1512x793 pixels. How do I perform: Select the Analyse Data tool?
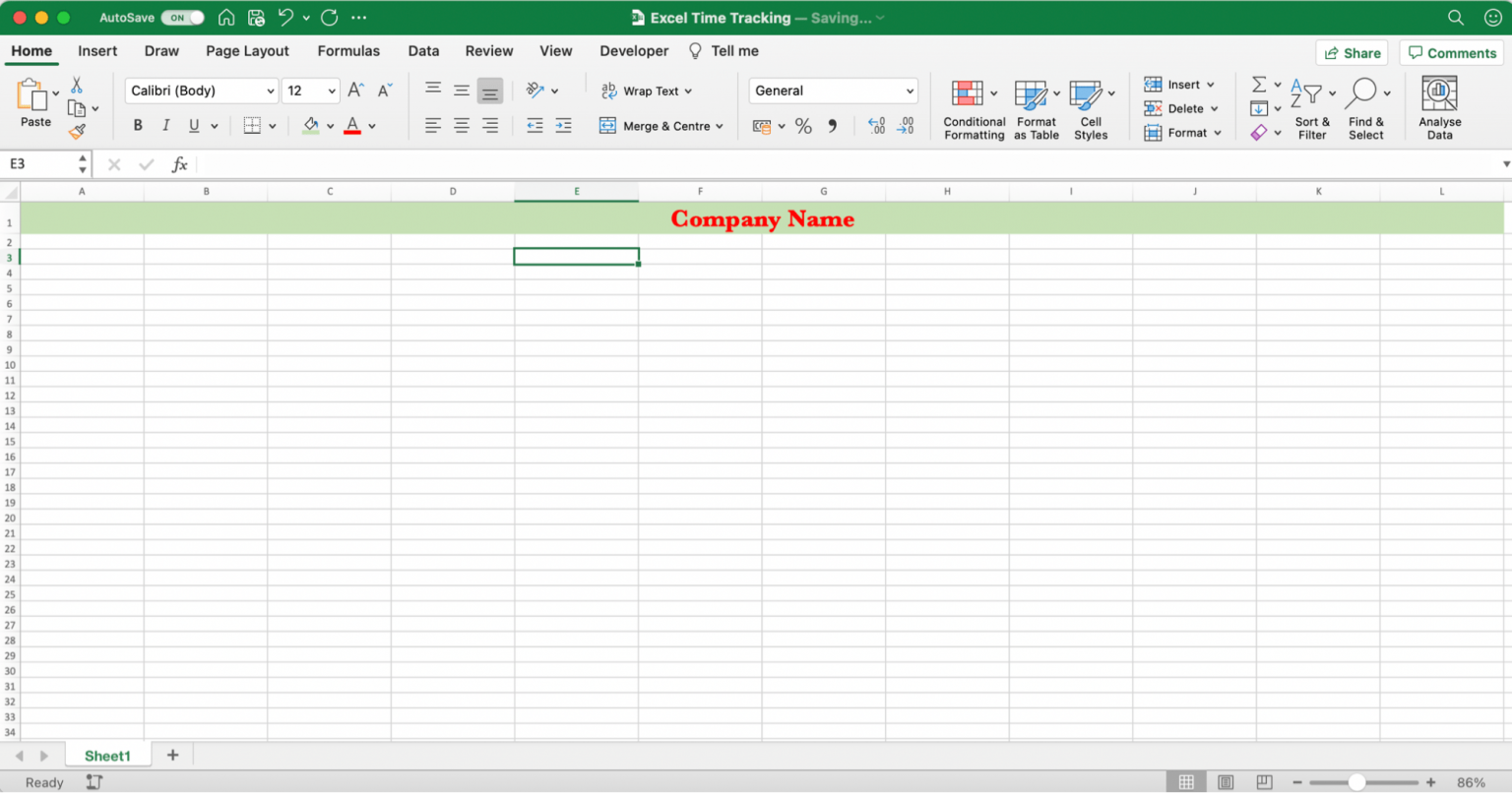(1440, 106)
